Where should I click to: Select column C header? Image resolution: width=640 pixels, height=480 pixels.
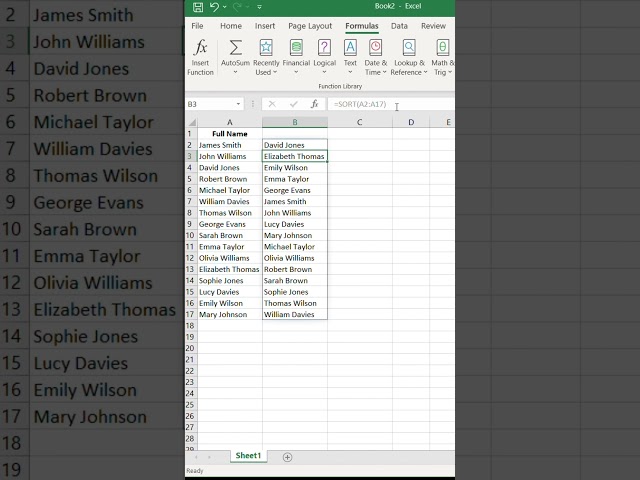coord(360,122)
